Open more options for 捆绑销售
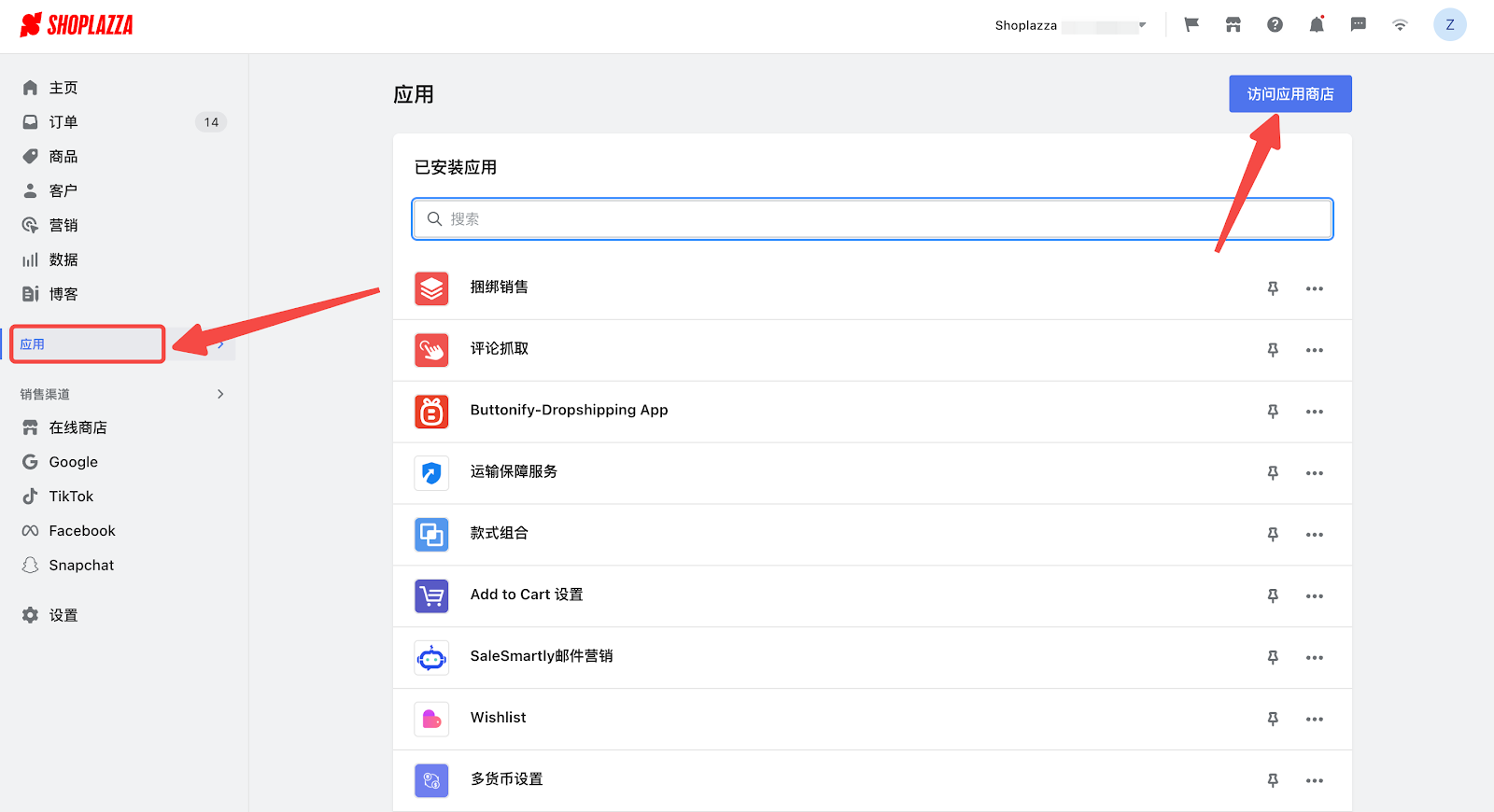 click(1315, 288)
